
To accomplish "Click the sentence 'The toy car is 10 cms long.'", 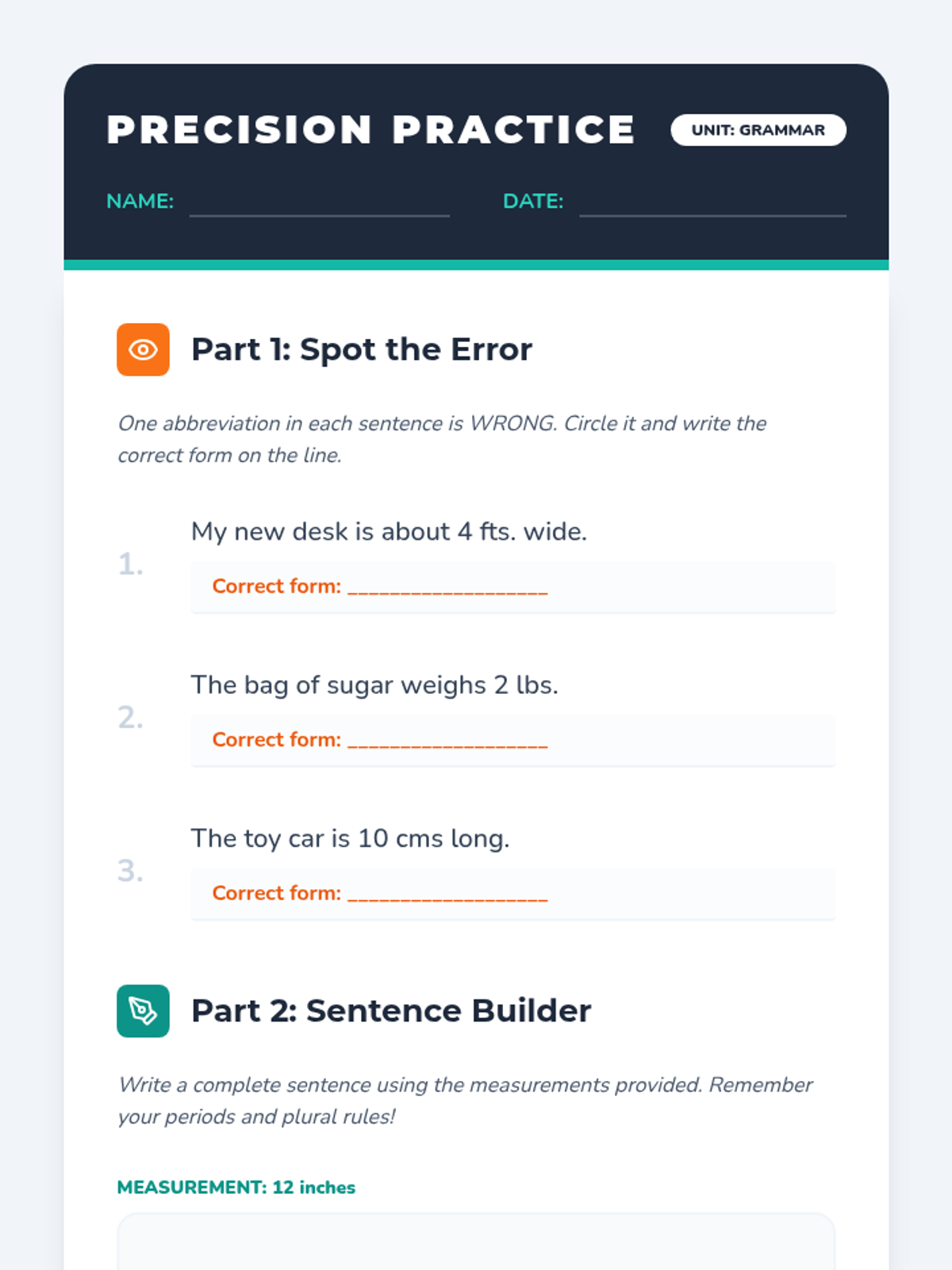I will 350,838.
